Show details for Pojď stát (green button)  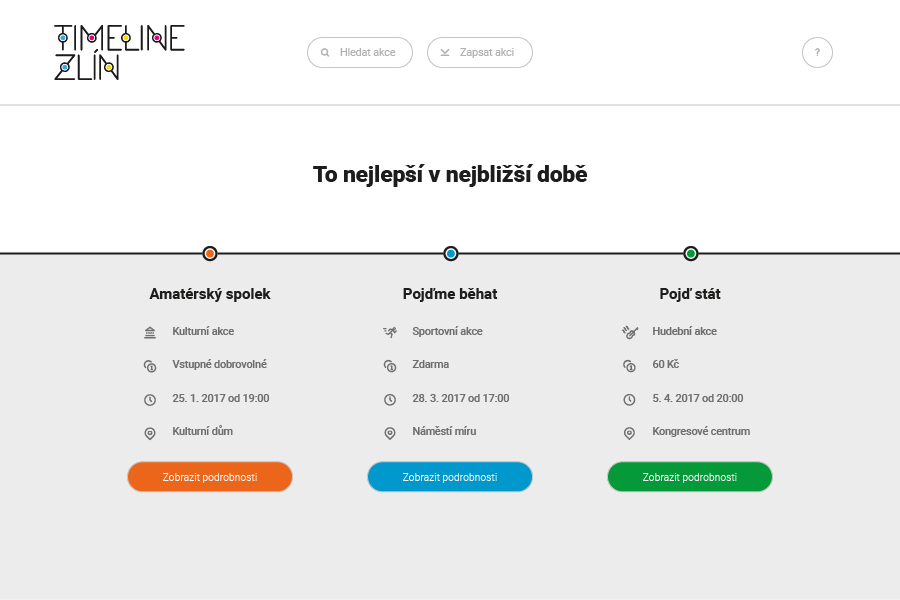(690, 477)
